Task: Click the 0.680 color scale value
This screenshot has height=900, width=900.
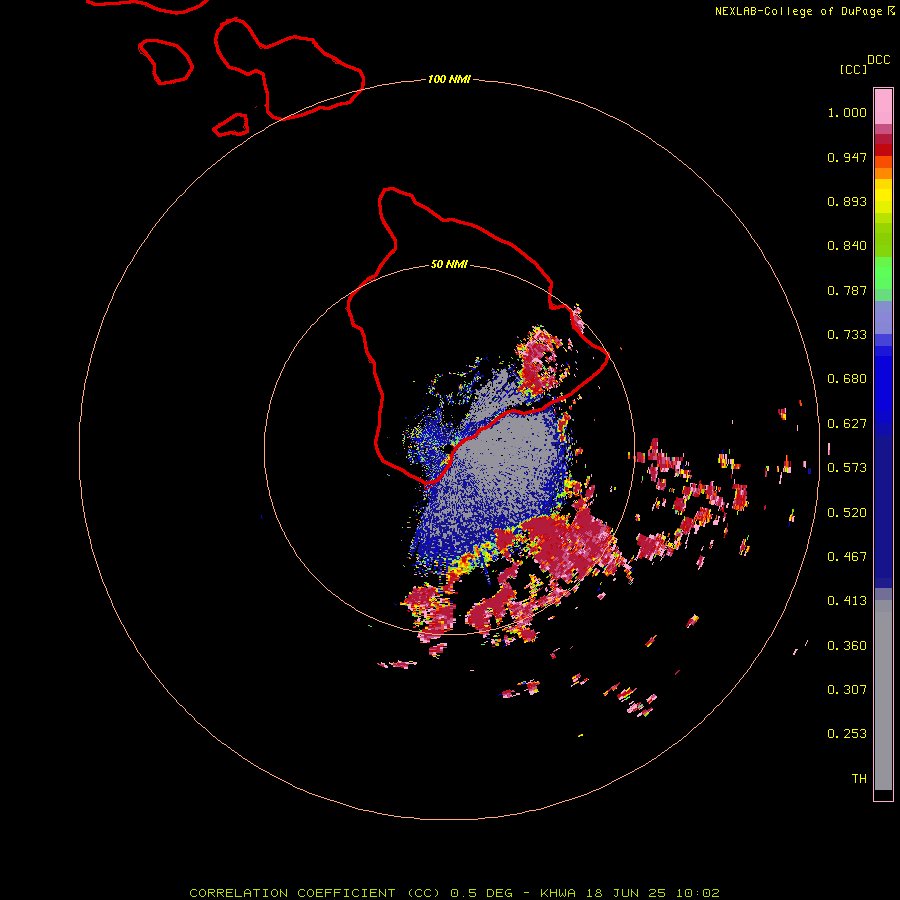Action: point(847,379)
